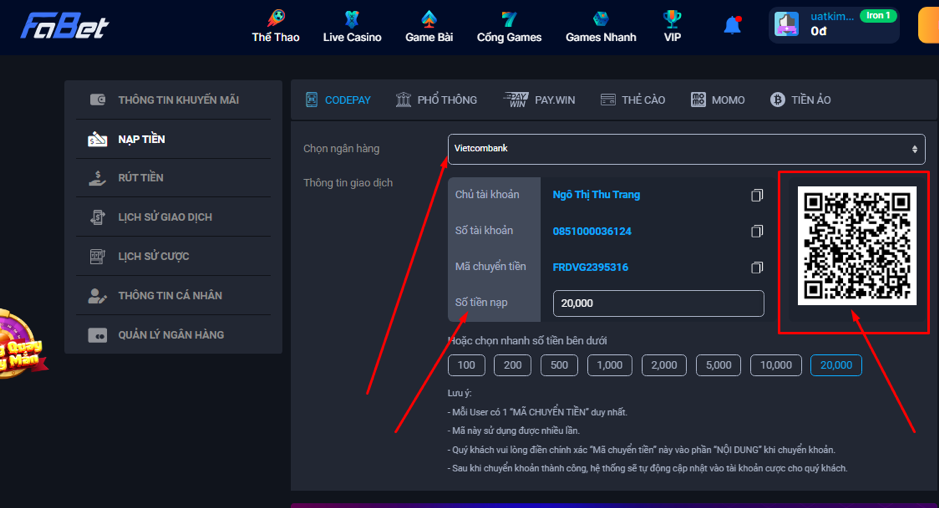Viewport: 939px width, 508px height.
Task: Click the payment QR code image
Action: 856,245
